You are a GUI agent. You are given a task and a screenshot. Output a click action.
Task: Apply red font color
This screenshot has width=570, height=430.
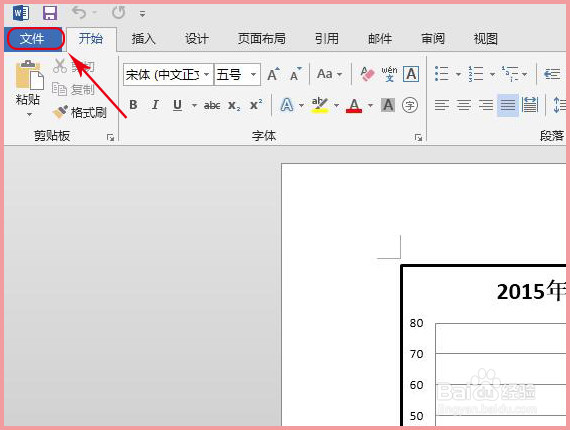(x=354, y=105)
